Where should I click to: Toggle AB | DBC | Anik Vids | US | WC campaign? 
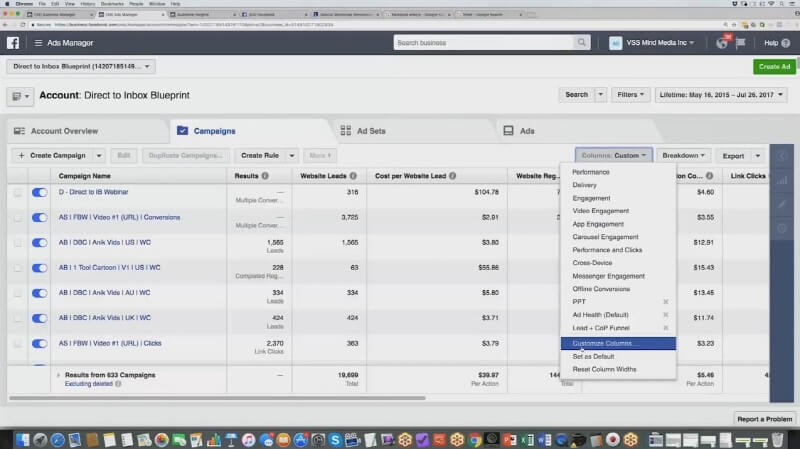point(39,243)
